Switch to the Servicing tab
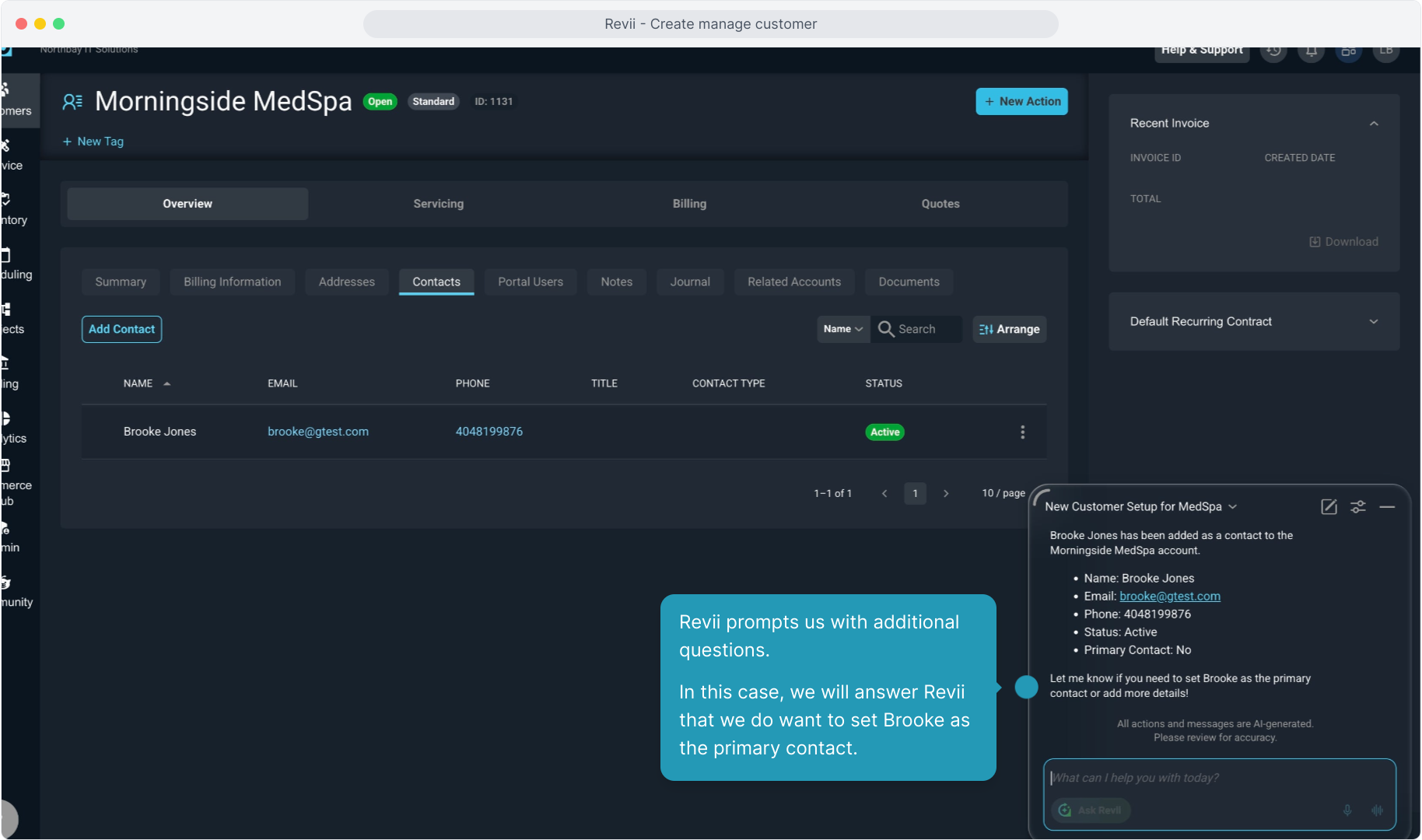 [x=439, y=204]
